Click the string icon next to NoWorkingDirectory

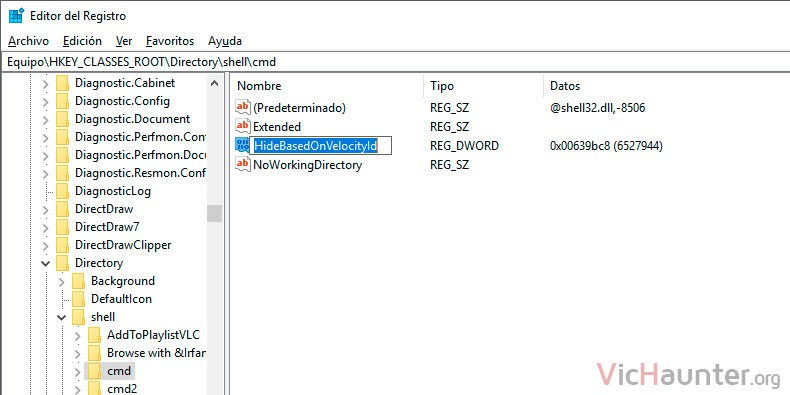243,164
